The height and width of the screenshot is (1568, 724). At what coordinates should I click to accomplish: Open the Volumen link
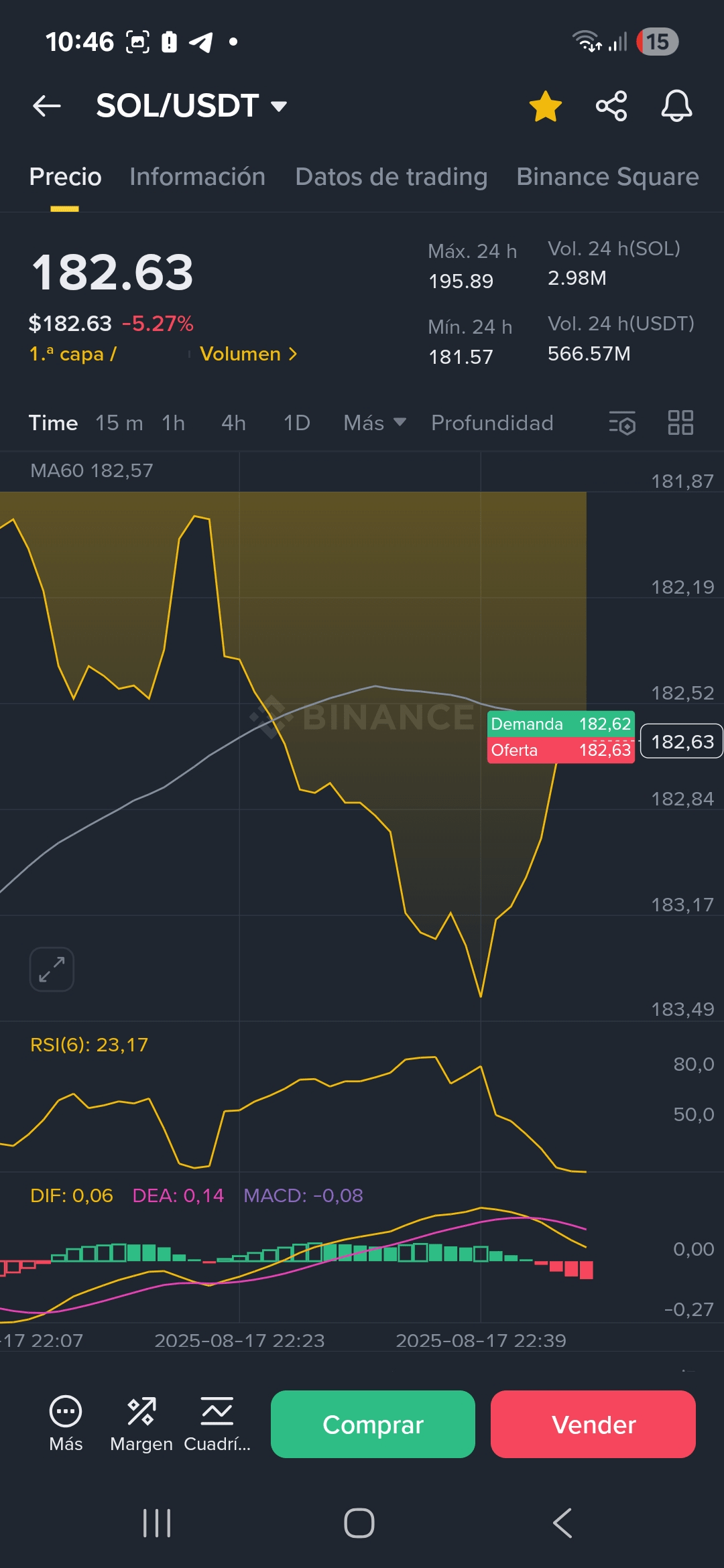pos(248,354)
